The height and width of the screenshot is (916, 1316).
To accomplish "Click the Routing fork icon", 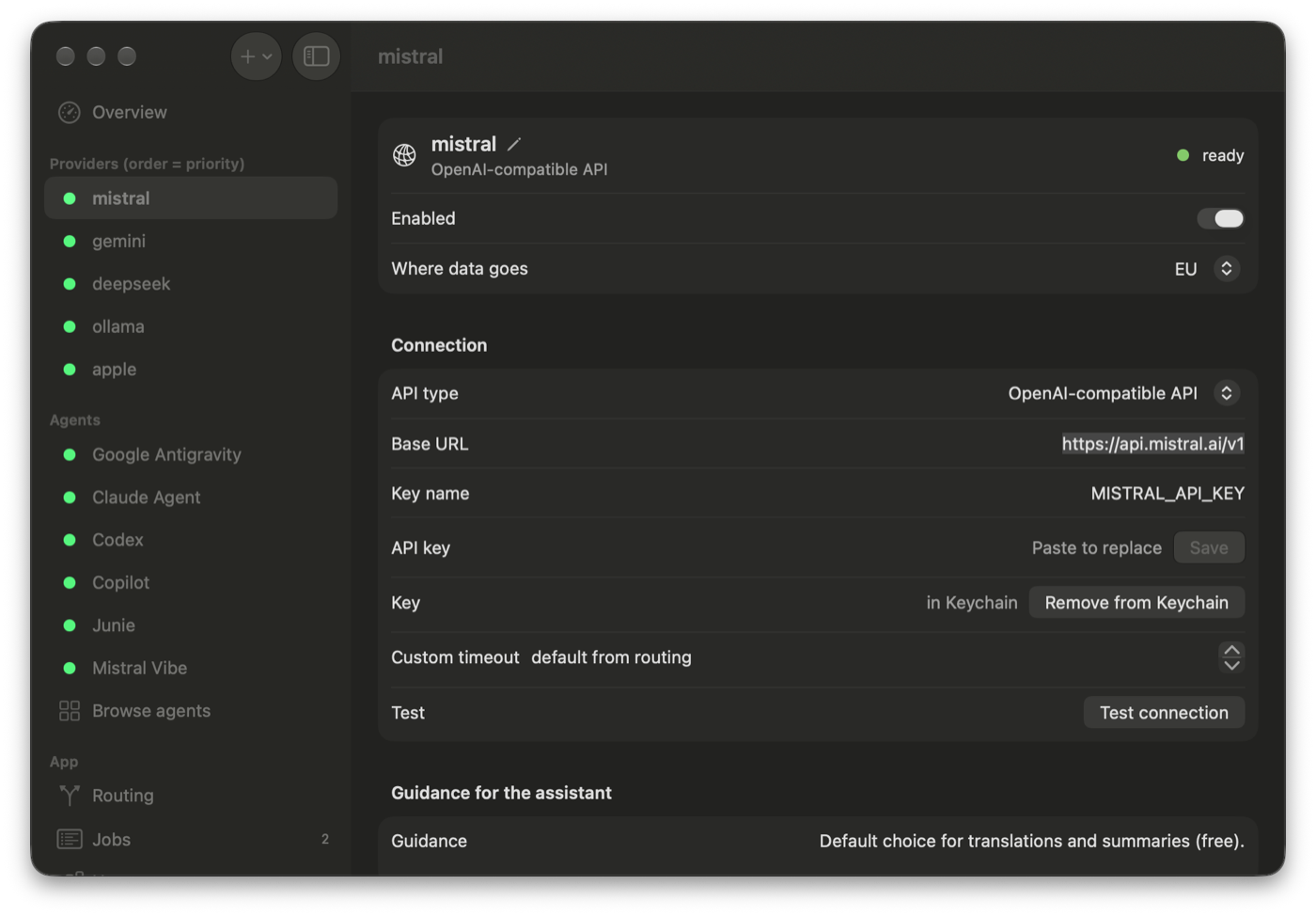I will [70, 796].
